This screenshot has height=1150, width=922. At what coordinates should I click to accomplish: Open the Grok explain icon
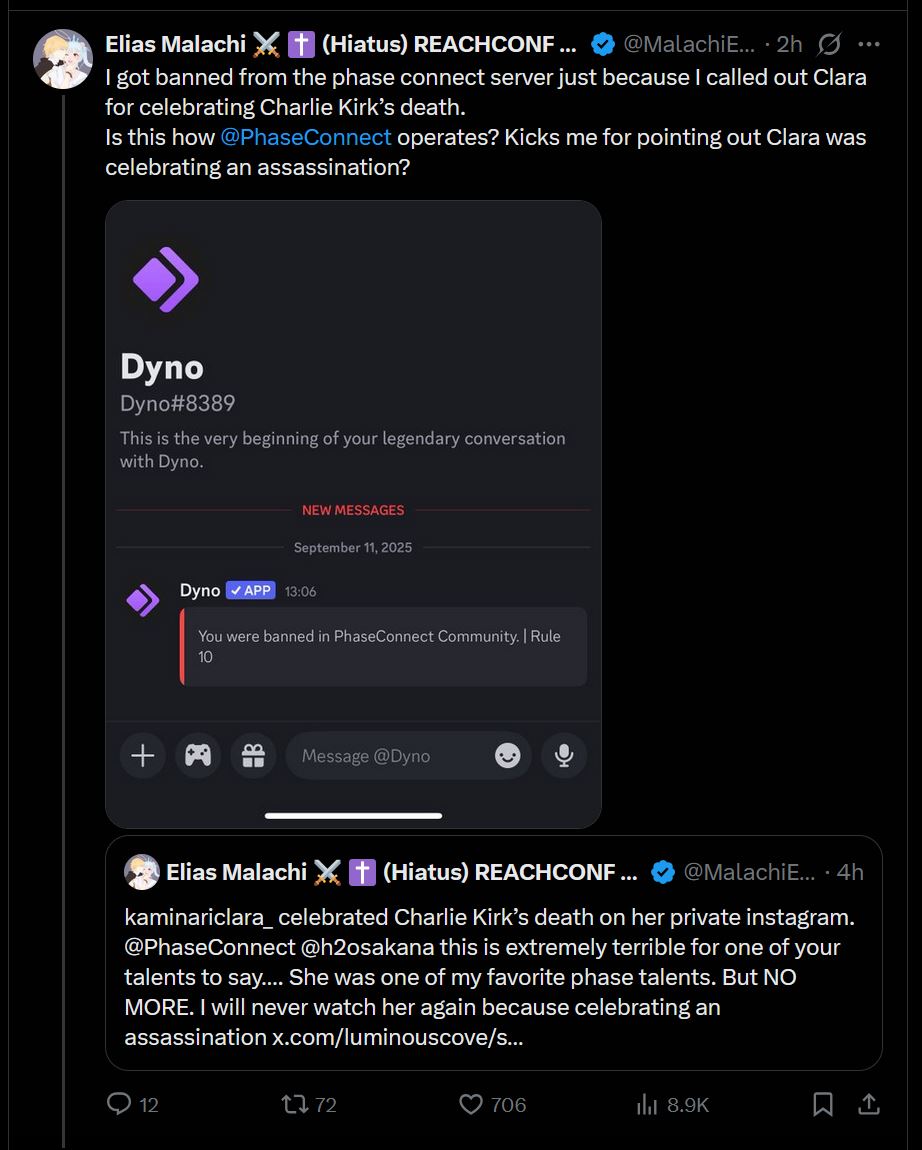pyautogui.click(x=829, y=44)
